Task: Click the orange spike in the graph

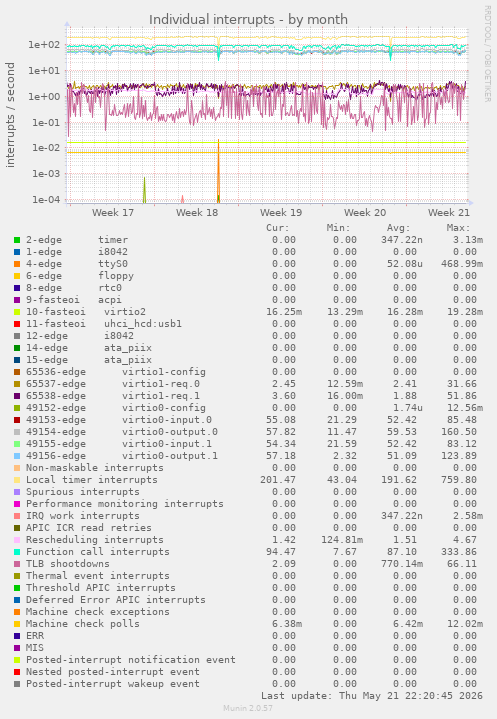Action: pos(218,172)
